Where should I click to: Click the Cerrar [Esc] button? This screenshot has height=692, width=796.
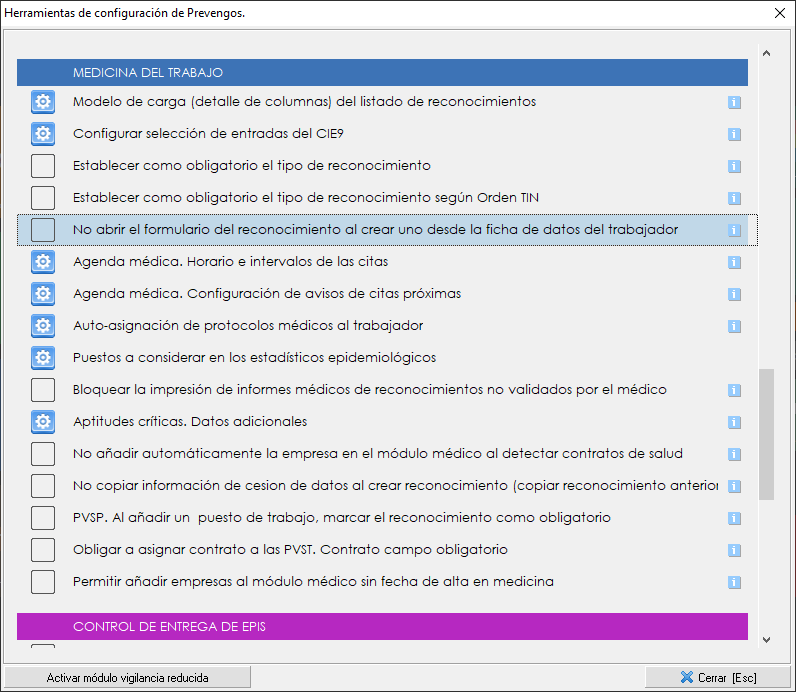point(718,677)
